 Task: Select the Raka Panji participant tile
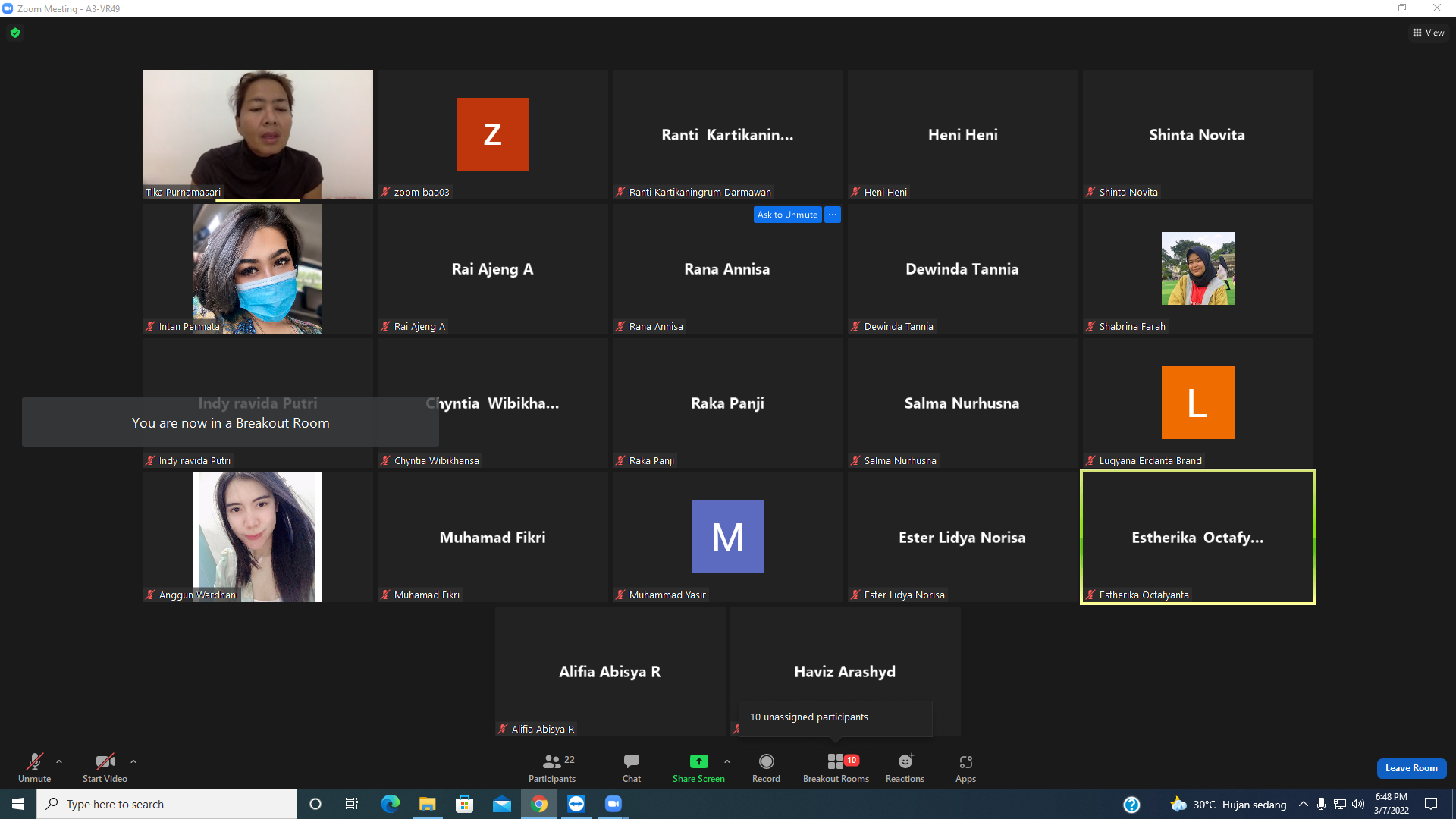point(728,403)
